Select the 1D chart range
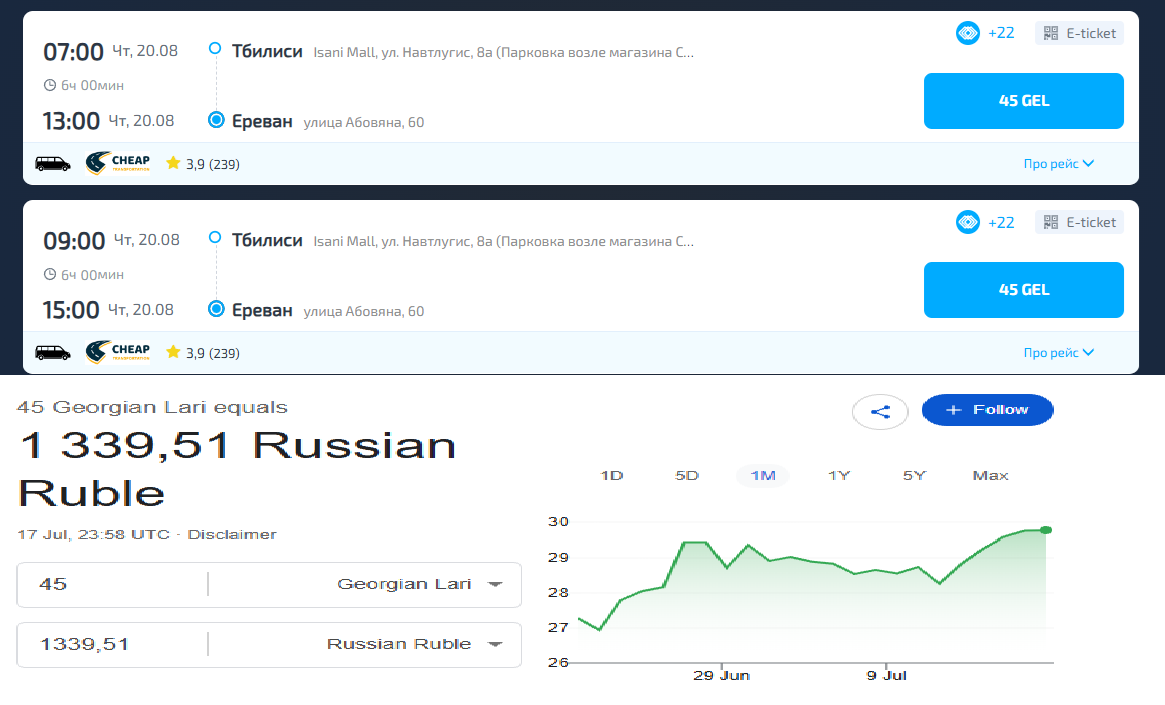The height and width of the screenshot is (705, 1165). point(611,475)
